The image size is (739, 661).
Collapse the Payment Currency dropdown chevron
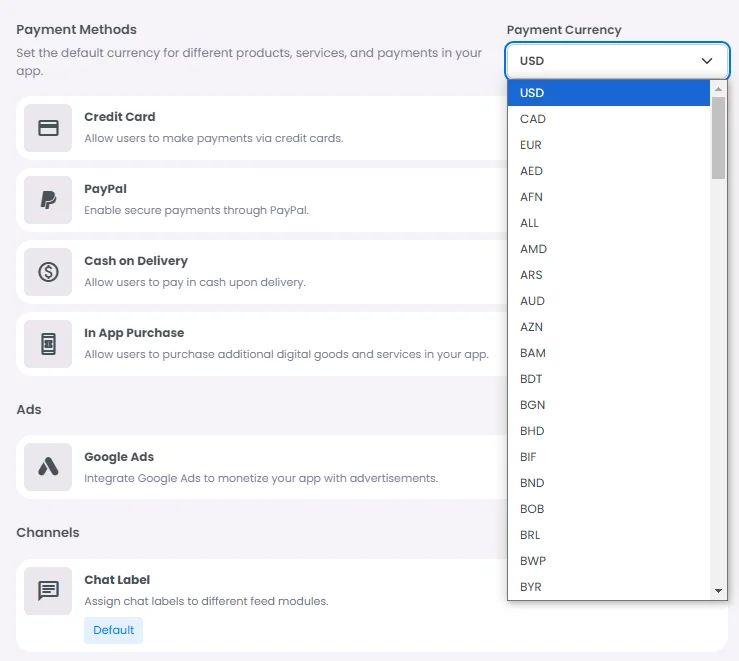pyautogui.click(x=708, y=61)
